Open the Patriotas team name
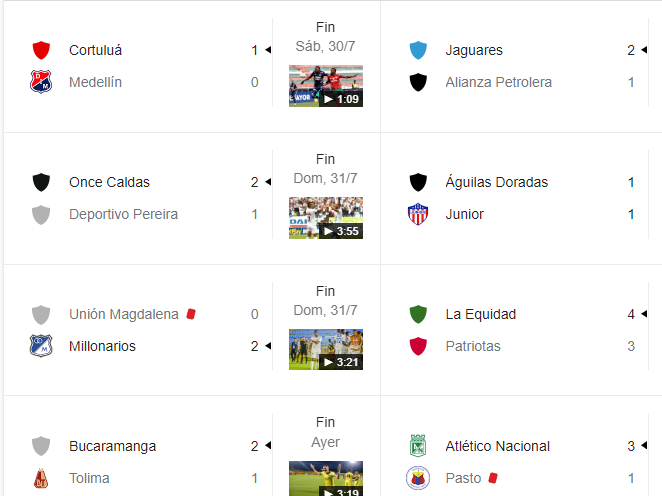The width and height of the screenshot is (662, 496). 473,346
